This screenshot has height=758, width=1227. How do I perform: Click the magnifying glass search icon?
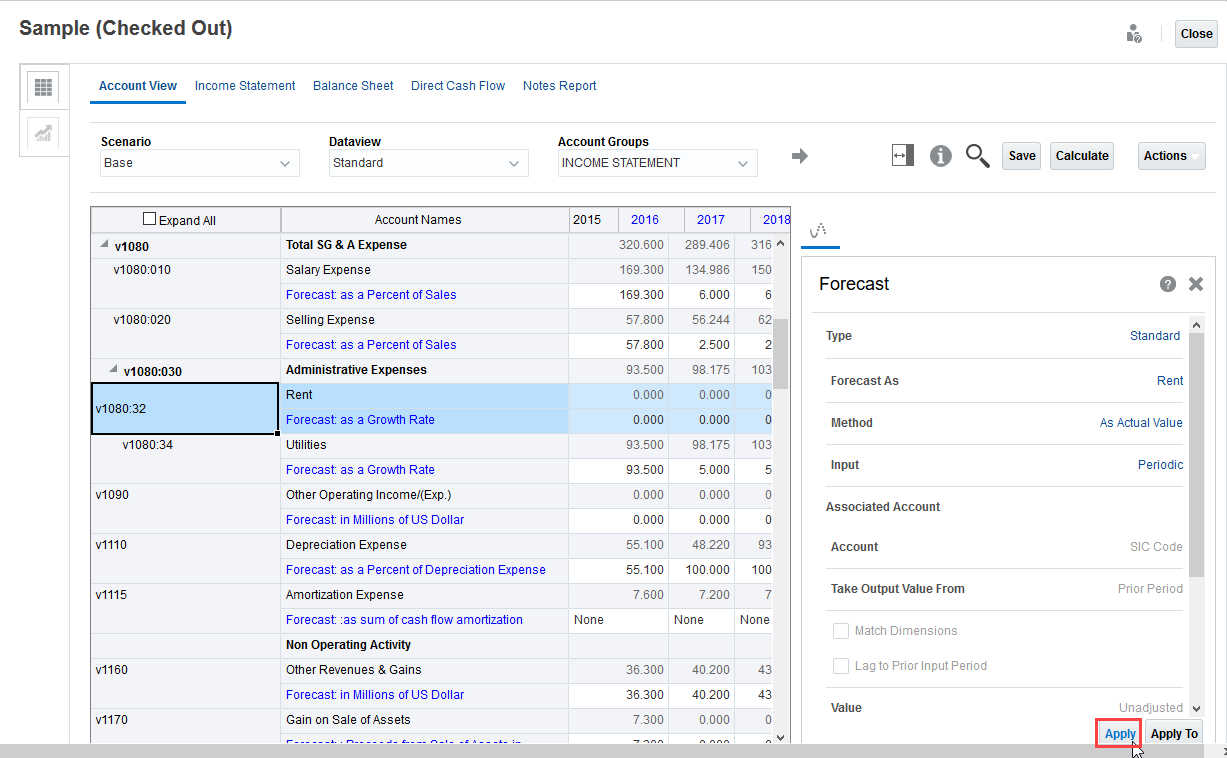click(x=977, y=156)
